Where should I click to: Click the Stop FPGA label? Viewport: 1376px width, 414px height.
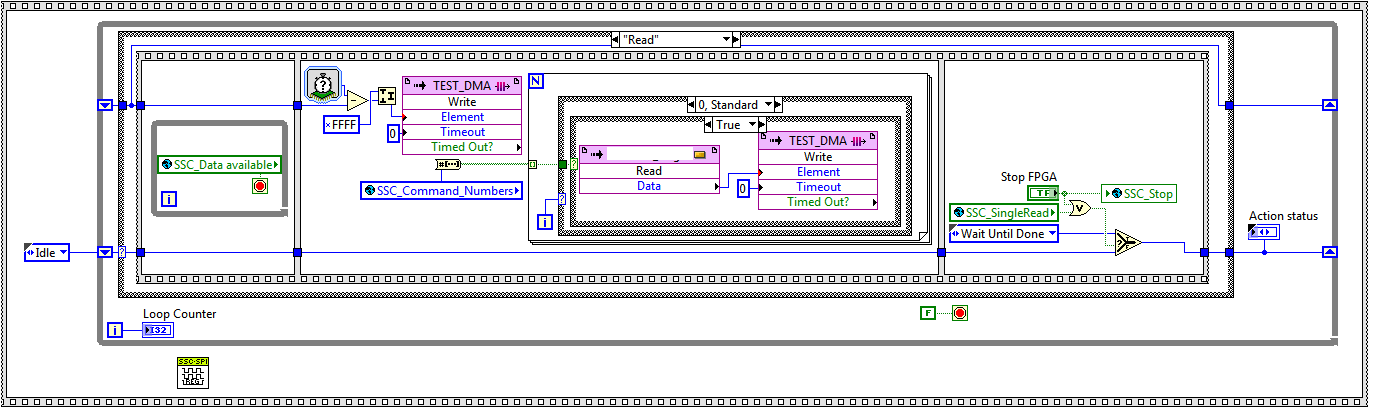(x=1029, y=177)
